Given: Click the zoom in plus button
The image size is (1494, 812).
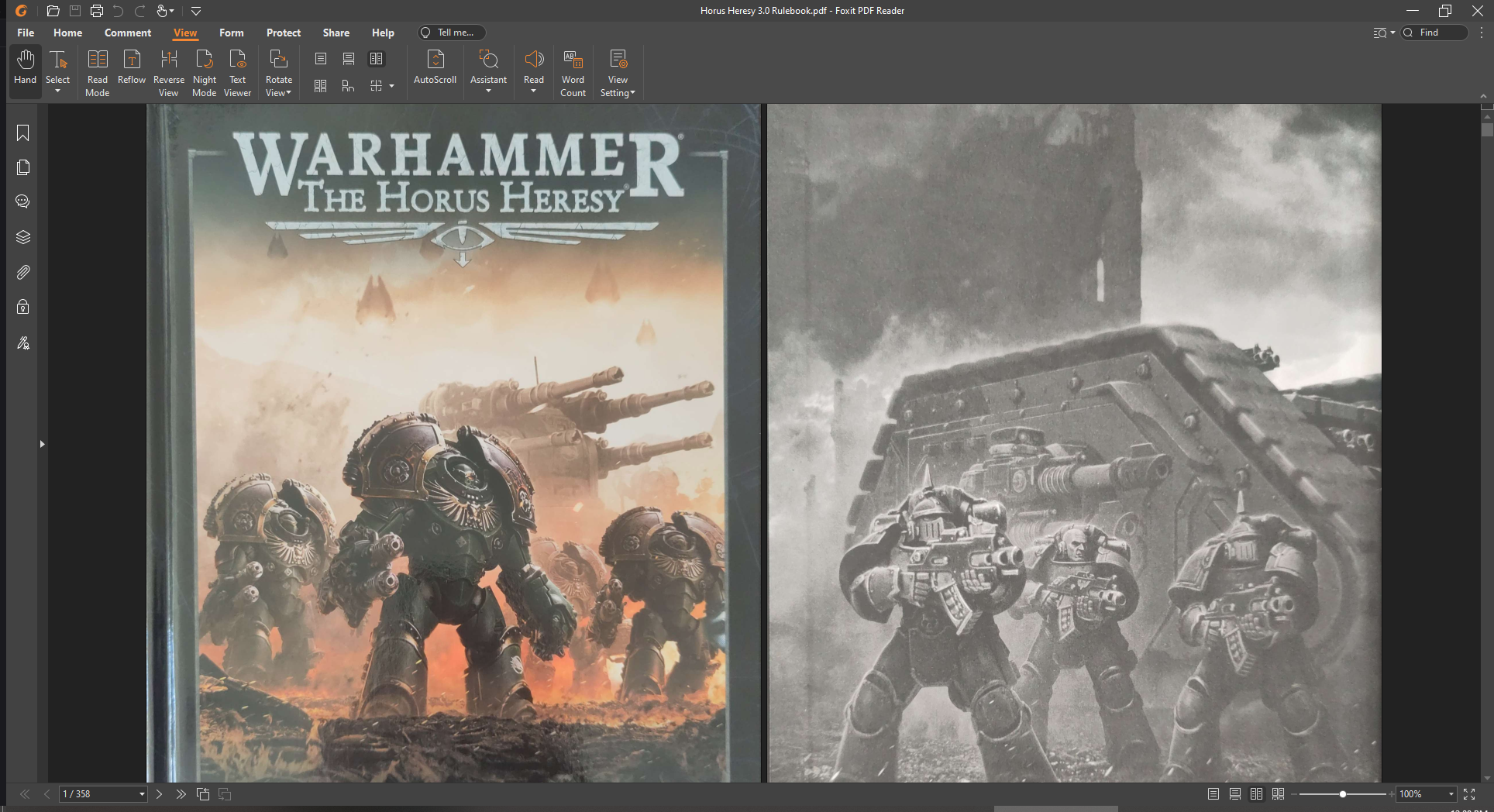Looking at the screenshot, I should coord(1392,794).
